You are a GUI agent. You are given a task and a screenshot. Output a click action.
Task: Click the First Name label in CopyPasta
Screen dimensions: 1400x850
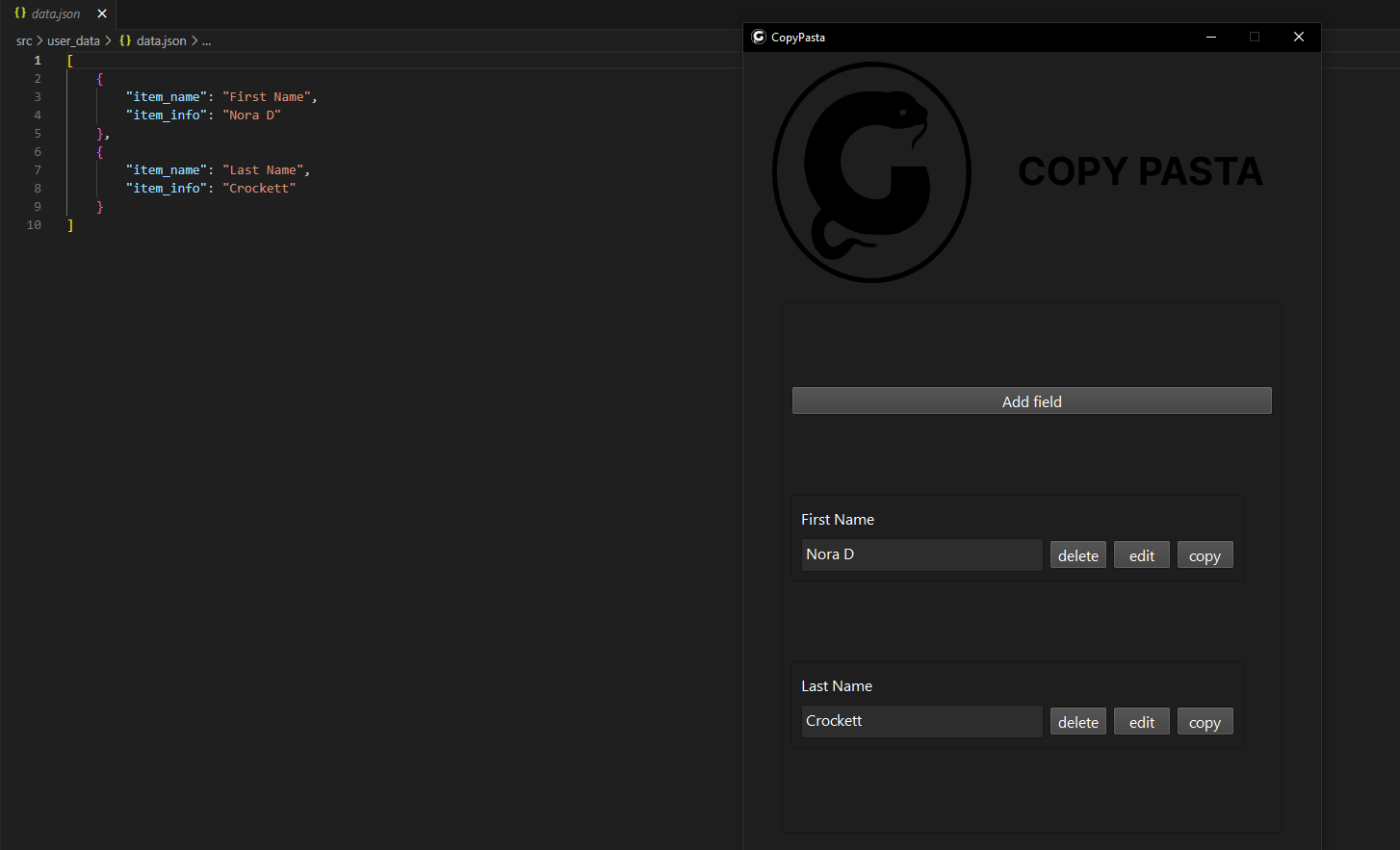click(x=838, y=520)
